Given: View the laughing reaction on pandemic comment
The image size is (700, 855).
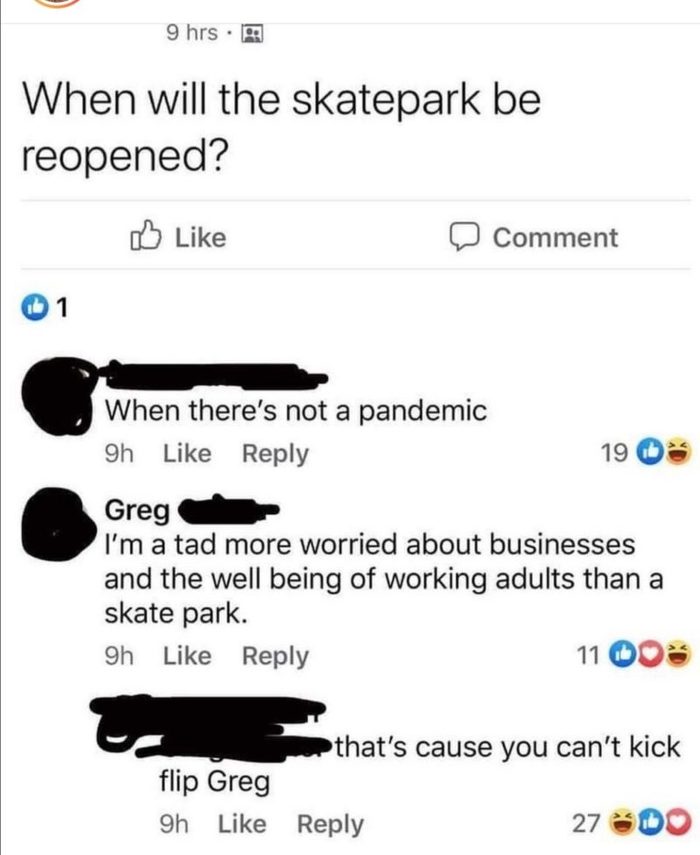Looking at the screenshot, I should click(678, 451).
